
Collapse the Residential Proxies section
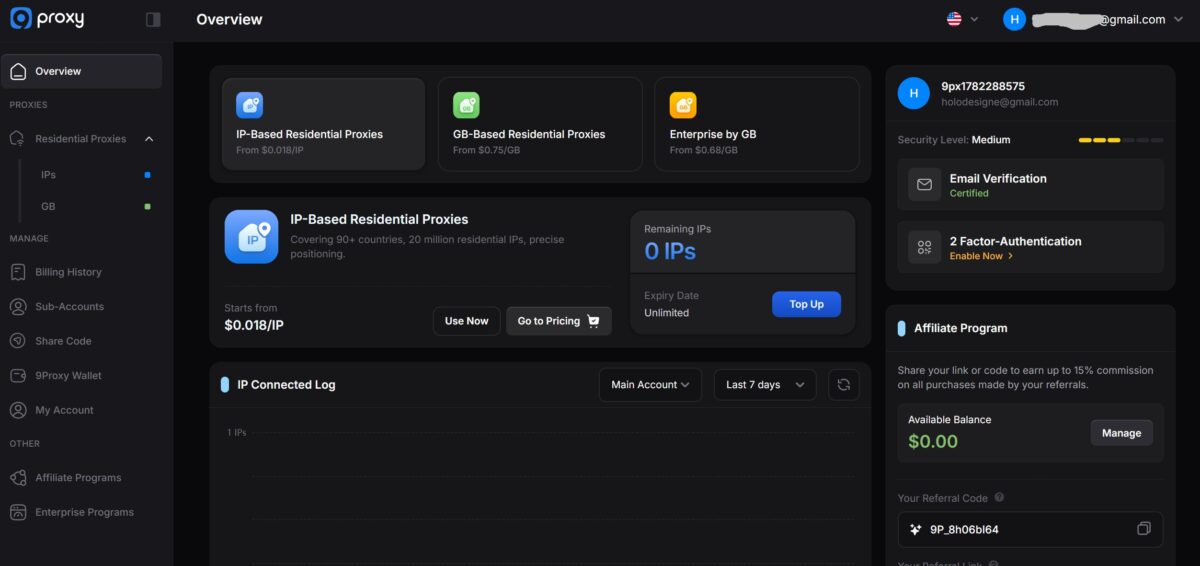(x=149, y=139)
